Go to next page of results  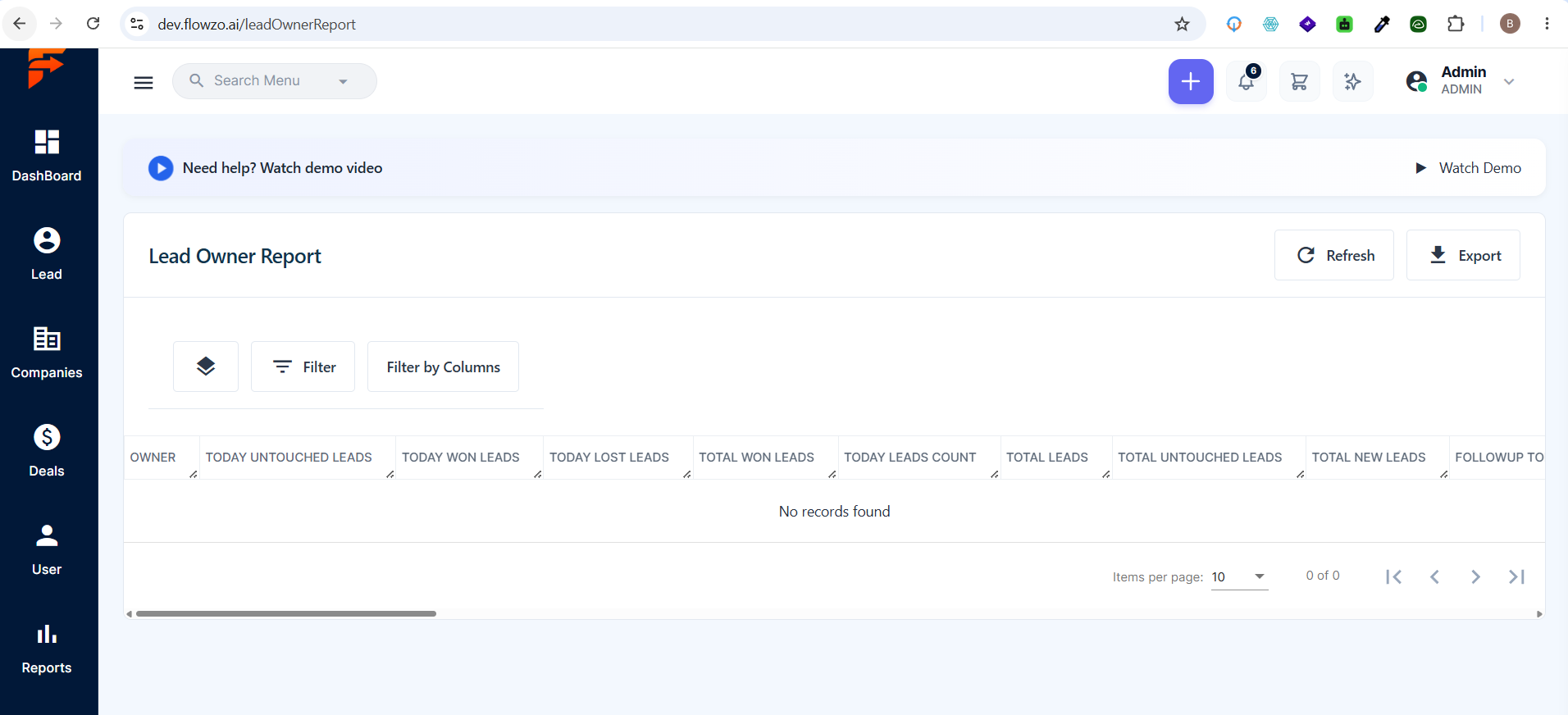click(x=1475, y=576)
